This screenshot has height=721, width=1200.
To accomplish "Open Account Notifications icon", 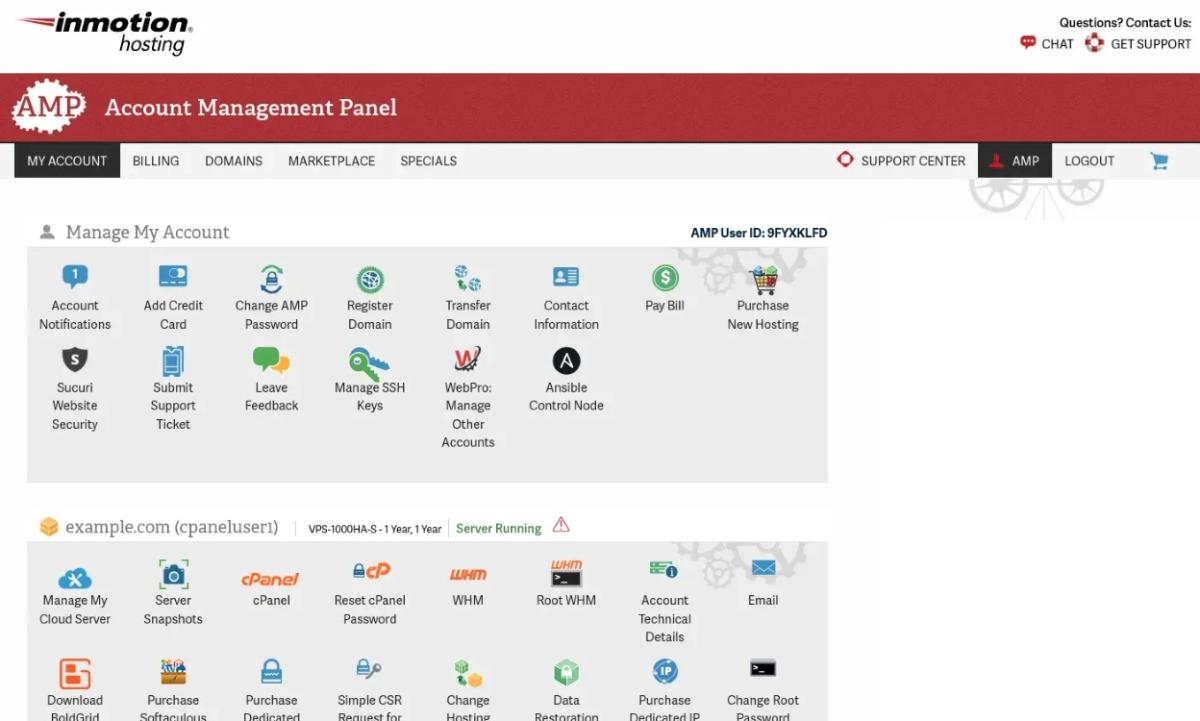I will coord(75,277).
